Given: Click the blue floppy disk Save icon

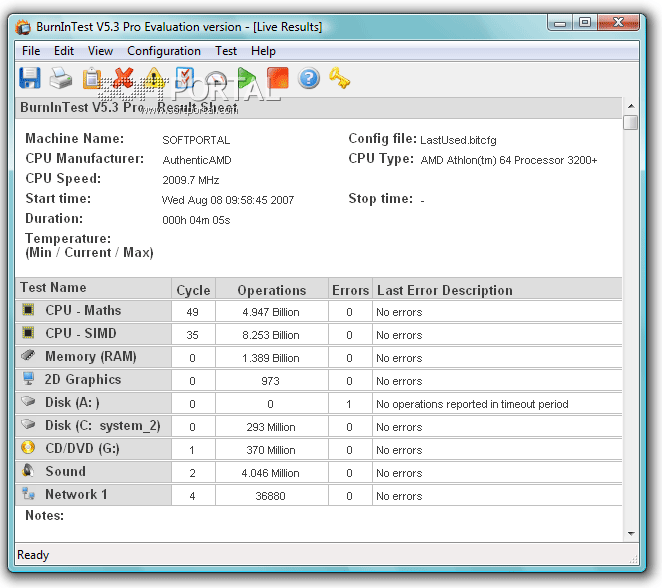Looking at the screenshot, I should click(30, 78).
